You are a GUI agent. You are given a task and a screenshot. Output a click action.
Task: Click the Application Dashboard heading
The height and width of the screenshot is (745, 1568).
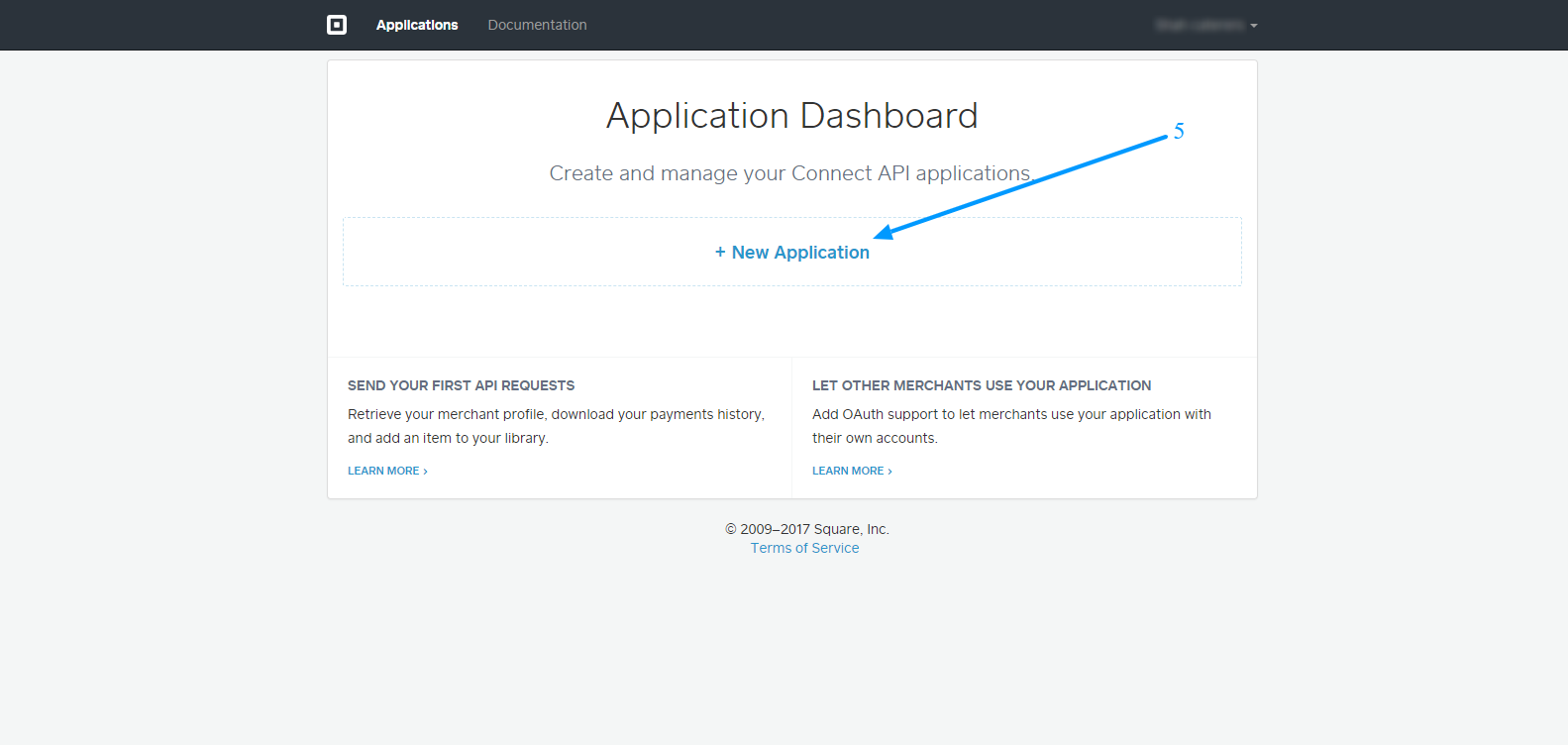pos(791,116)
